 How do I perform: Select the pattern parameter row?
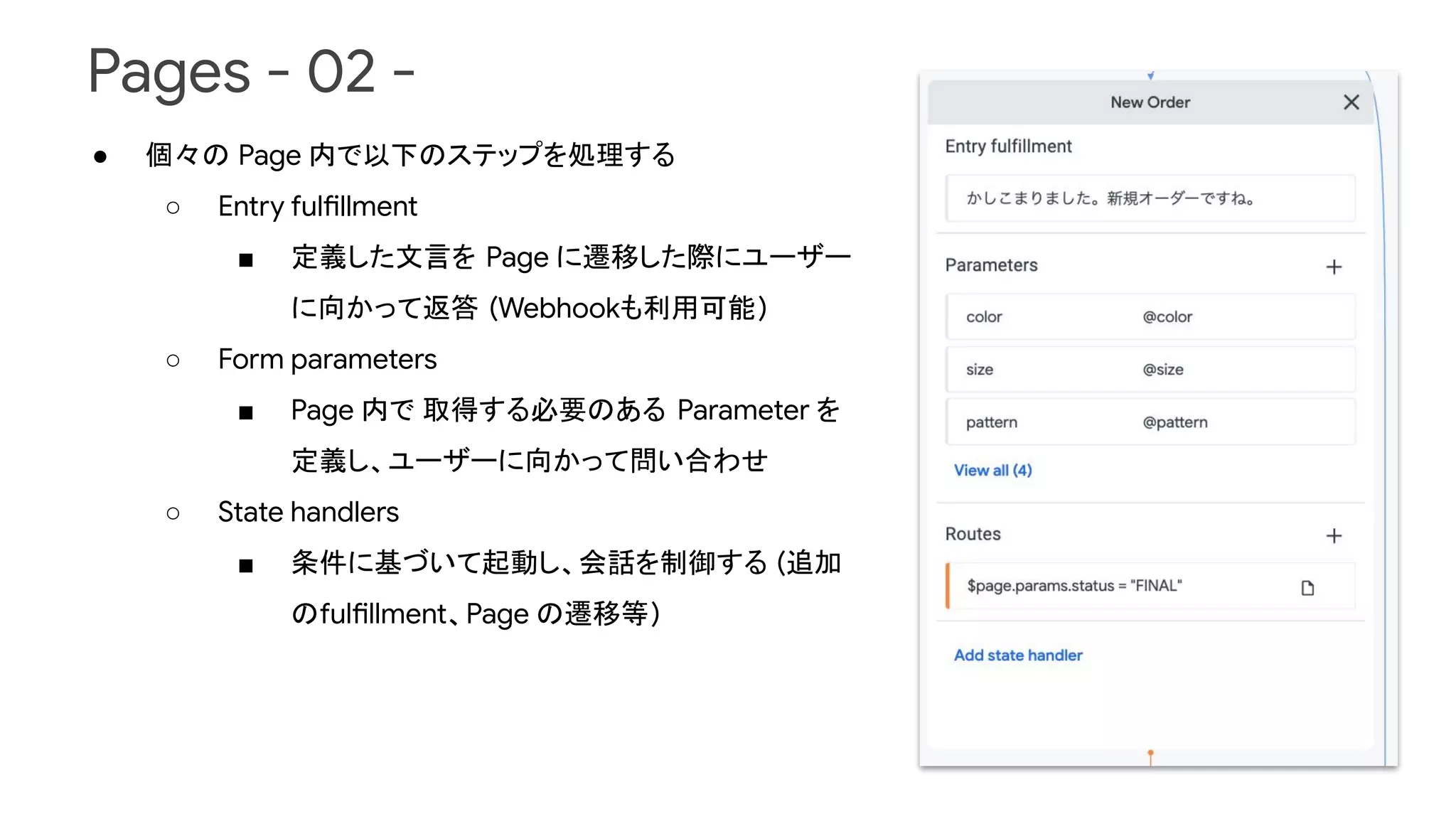coord(1150,422)
